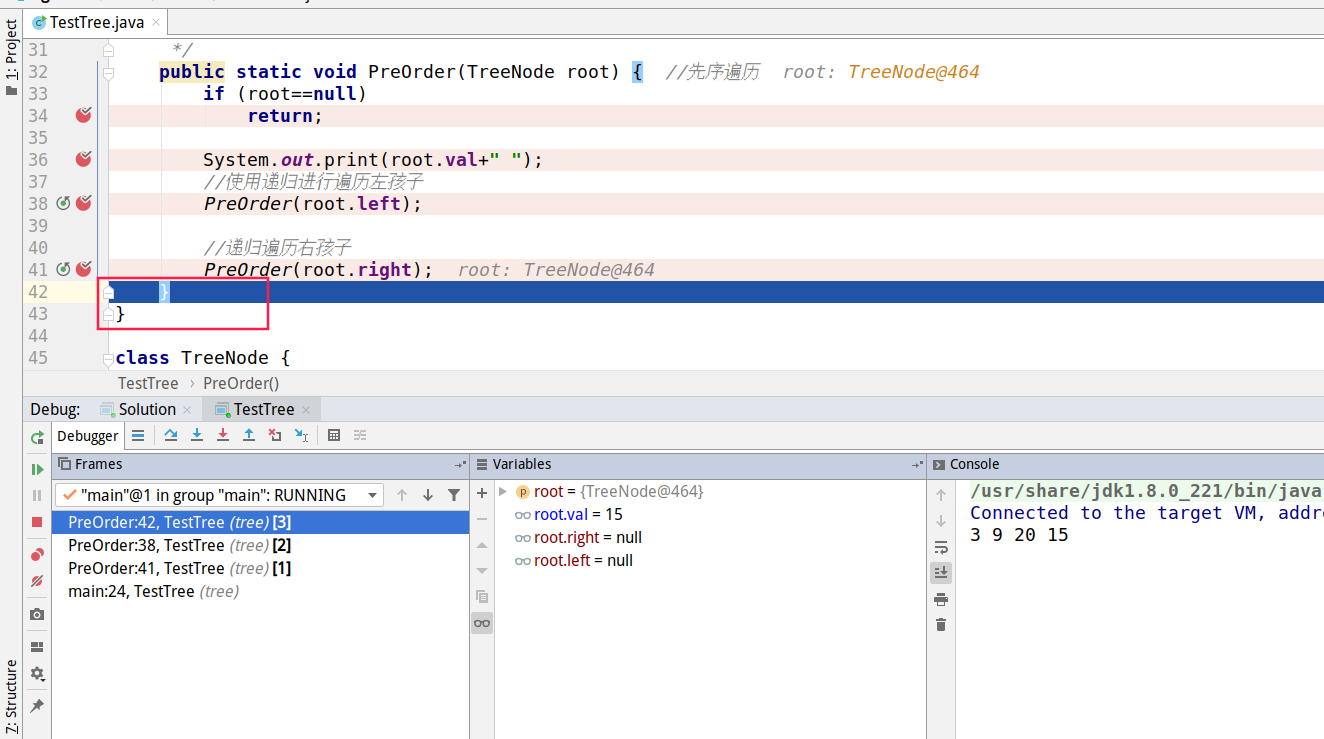Remove the breakpoint on line 38

pos(84,203)
